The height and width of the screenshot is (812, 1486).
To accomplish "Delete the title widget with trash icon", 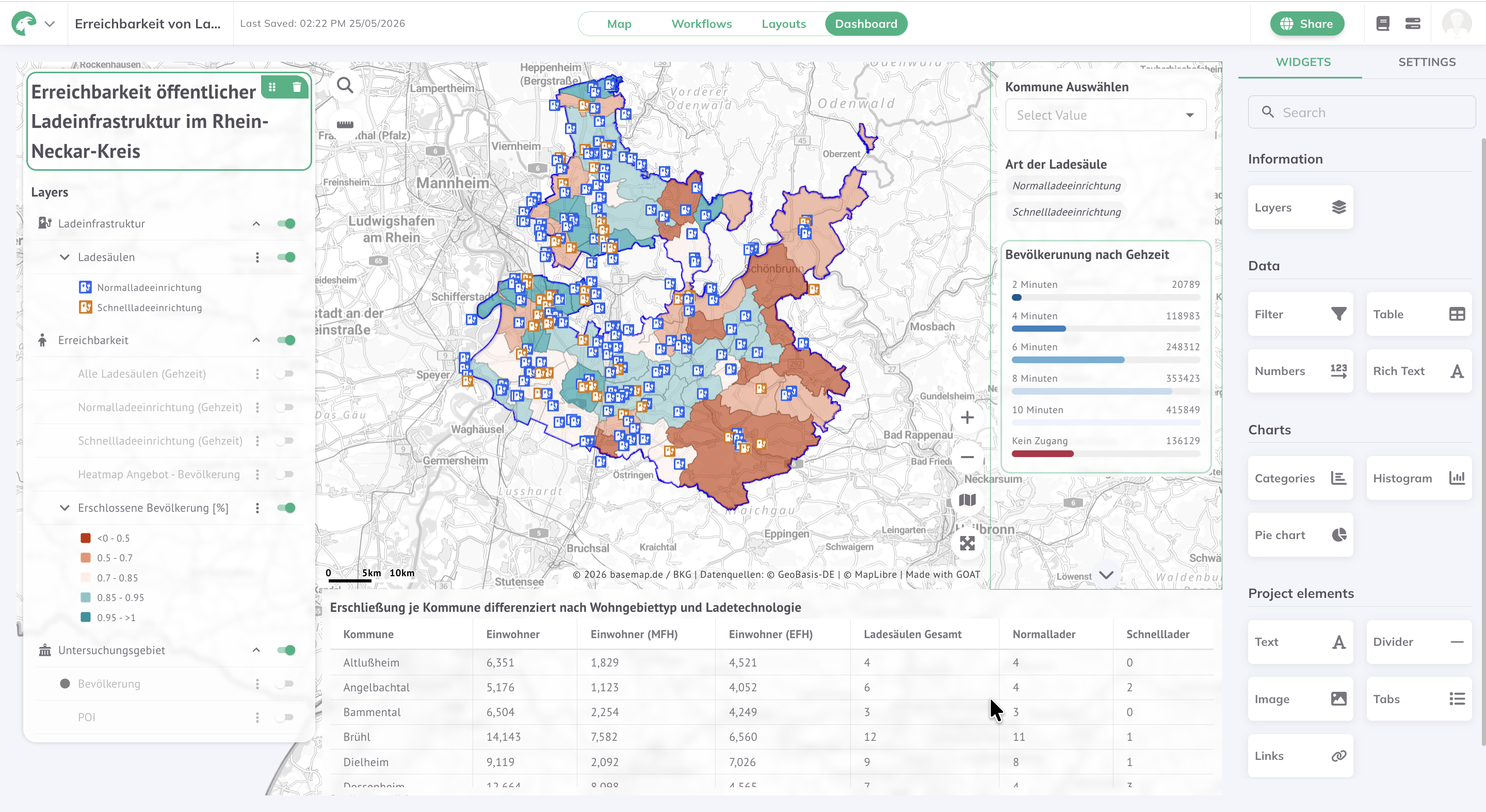I will tap(297, 87).
